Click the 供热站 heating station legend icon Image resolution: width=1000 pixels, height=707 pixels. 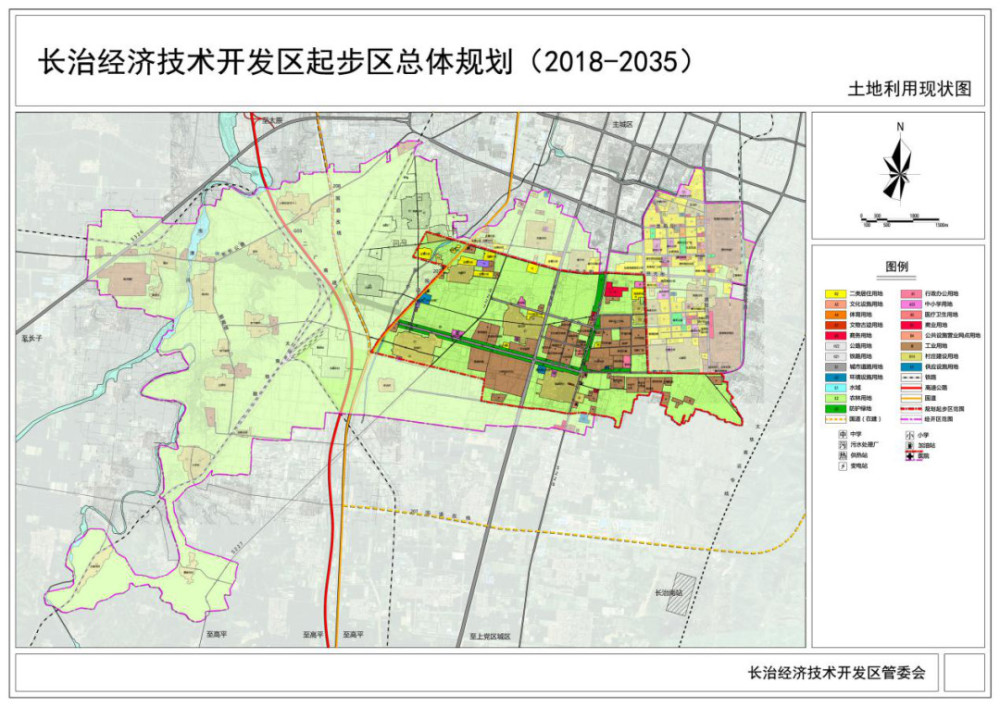tap(843, 455)
